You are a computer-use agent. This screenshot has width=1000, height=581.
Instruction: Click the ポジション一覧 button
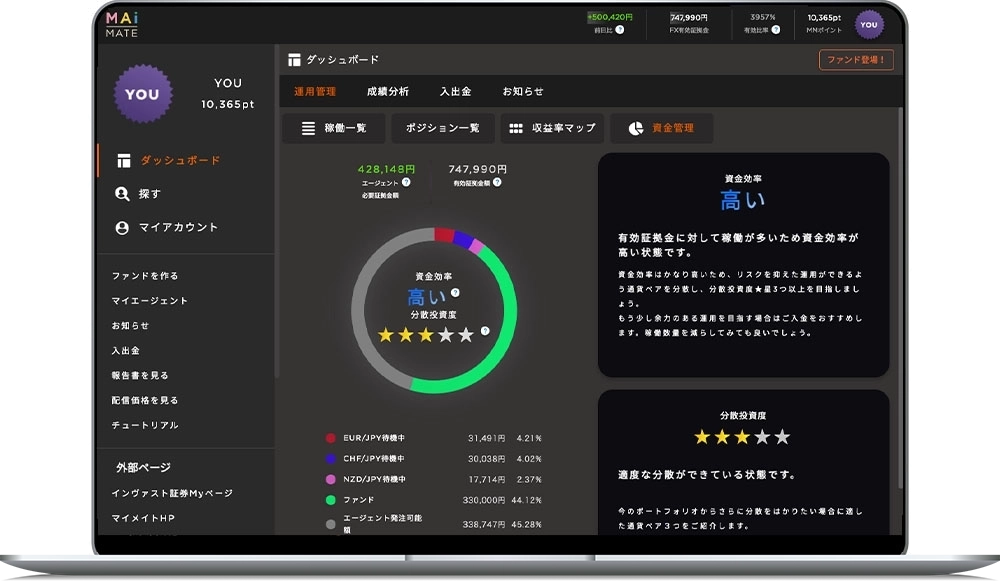[442, 128]
